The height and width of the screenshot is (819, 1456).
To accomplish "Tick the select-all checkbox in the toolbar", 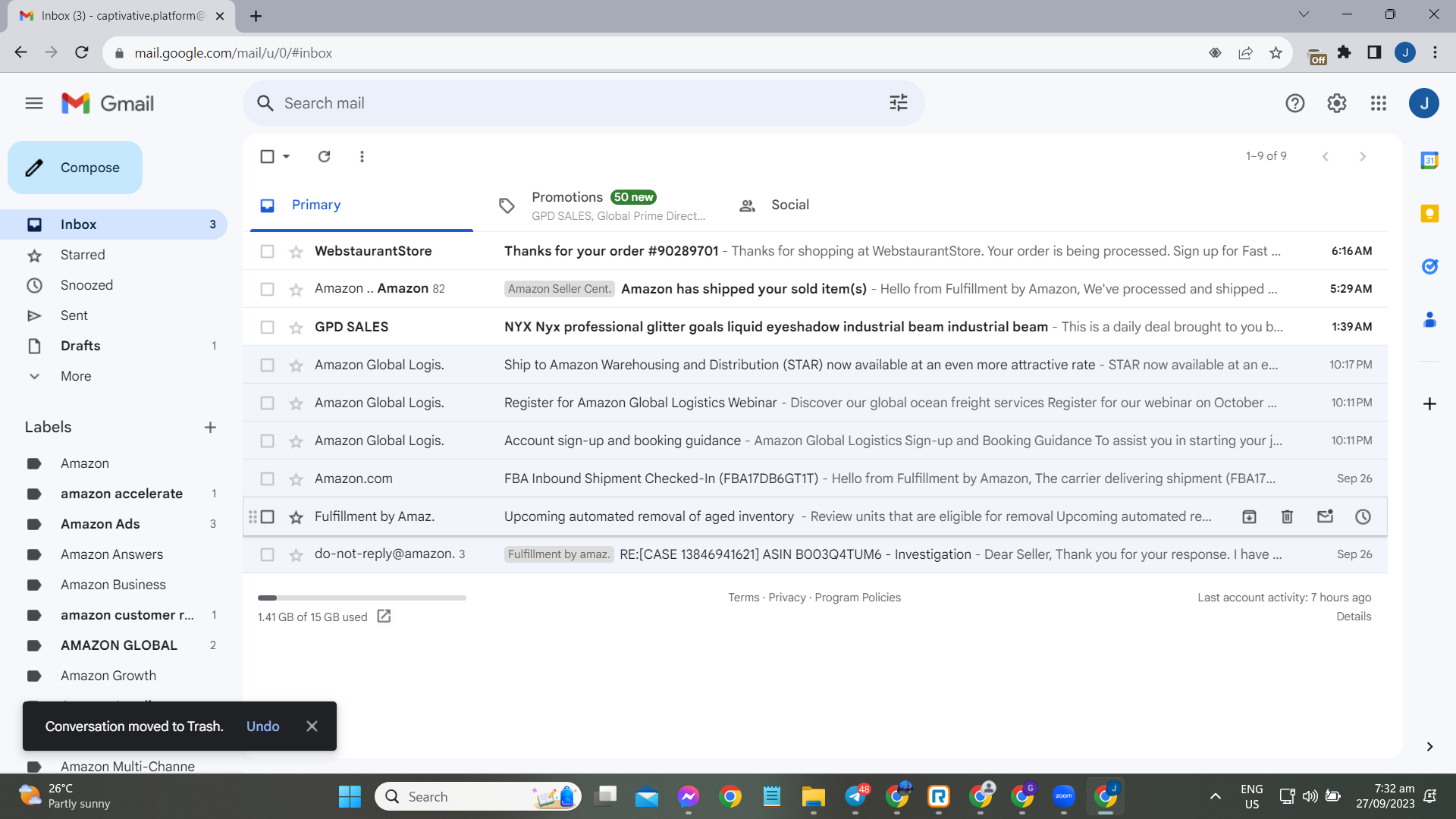I will tap(267, 156).
